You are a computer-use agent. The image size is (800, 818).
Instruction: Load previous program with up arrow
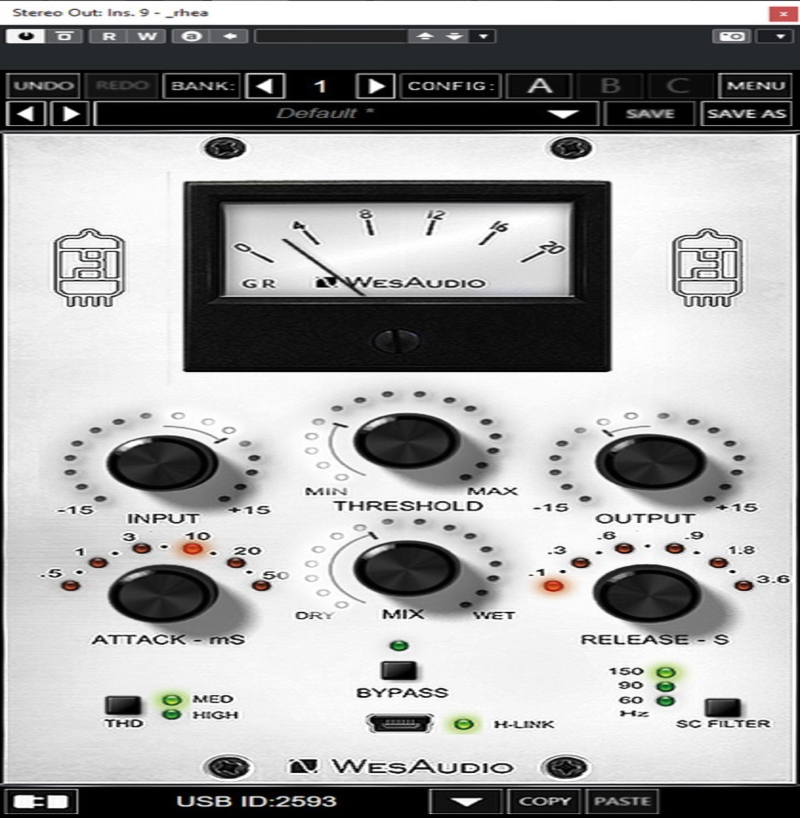(425, 37)
